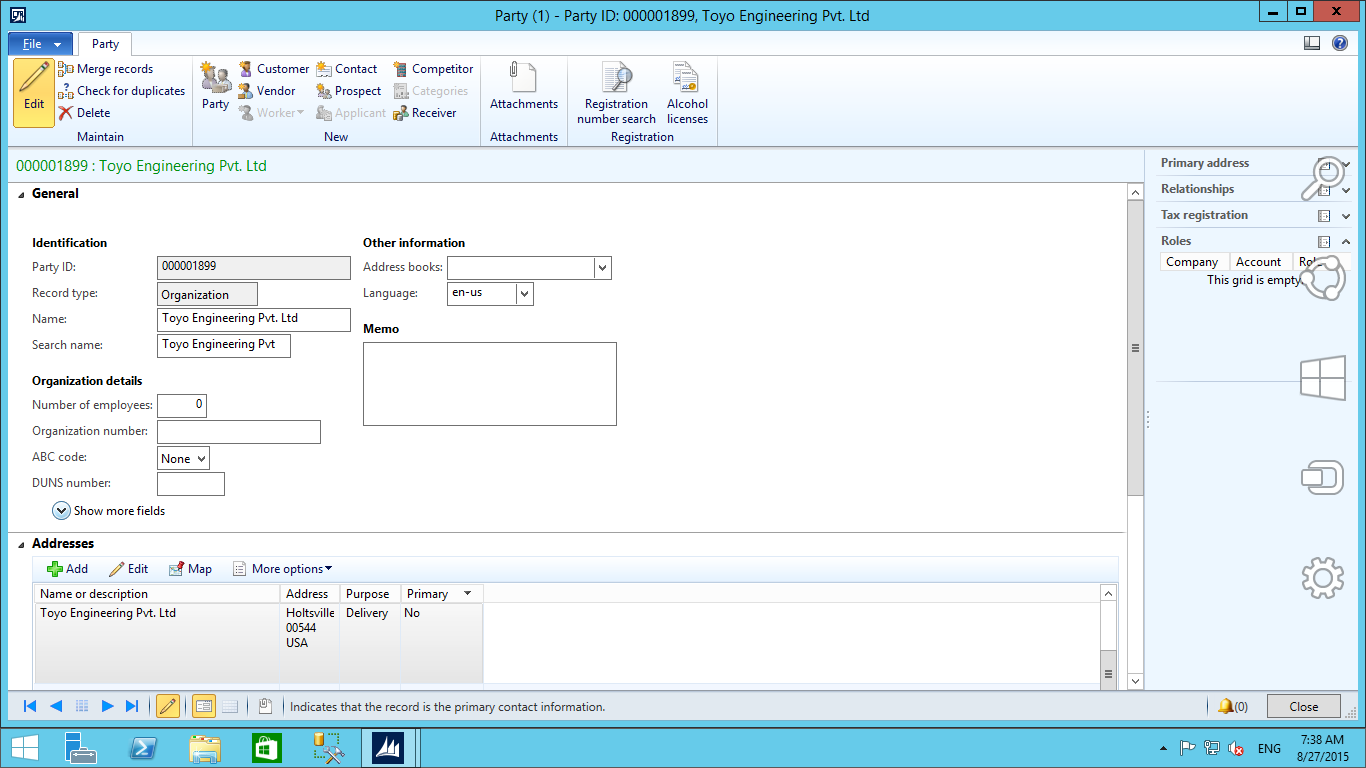Image resolution: width=1366 pixels, height=768 pixels.
Task: Click the Search name field
Action: pyautogui.click(x=224, y=345)
